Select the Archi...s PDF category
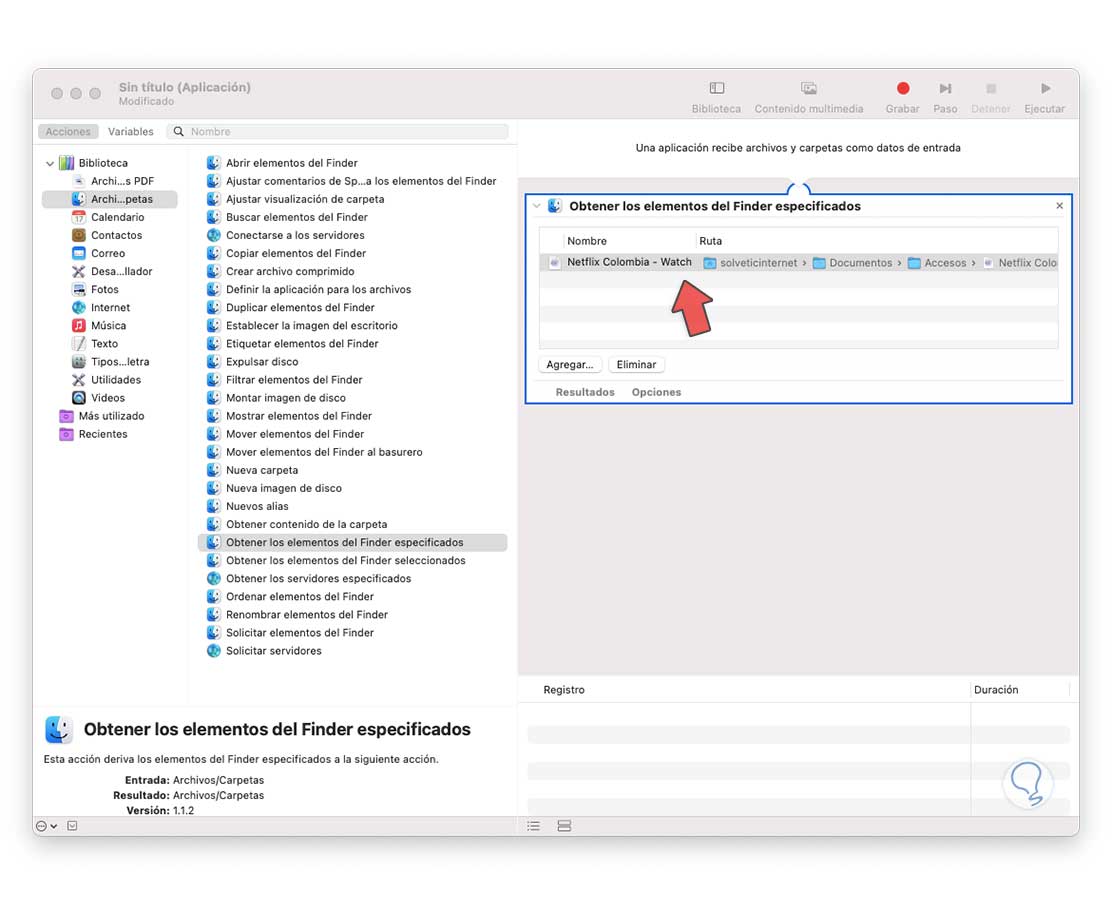 (113, 181)
